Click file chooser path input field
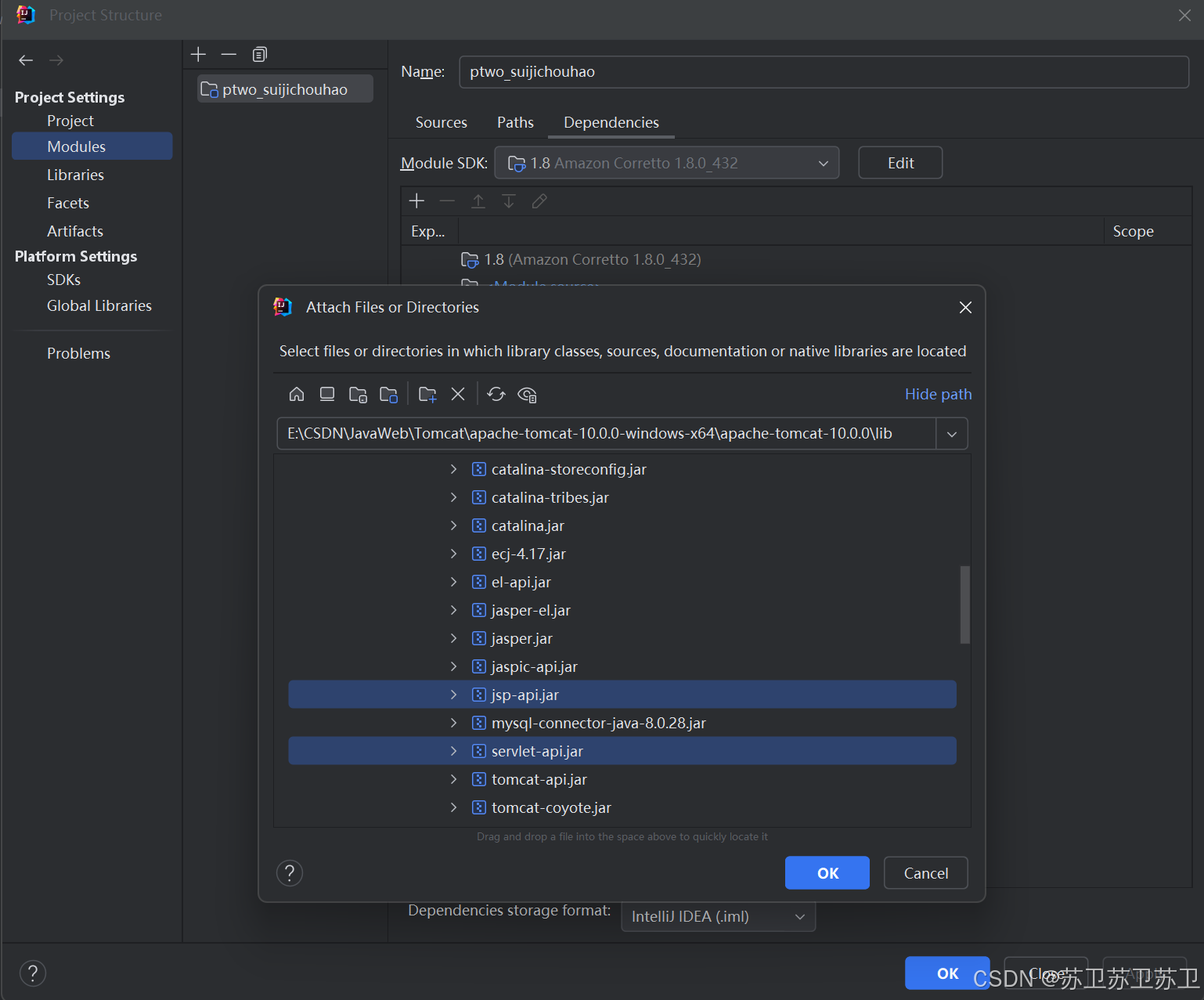Screen dimensions: 1204x1000 pyautogui.click(x=607, y=434)
